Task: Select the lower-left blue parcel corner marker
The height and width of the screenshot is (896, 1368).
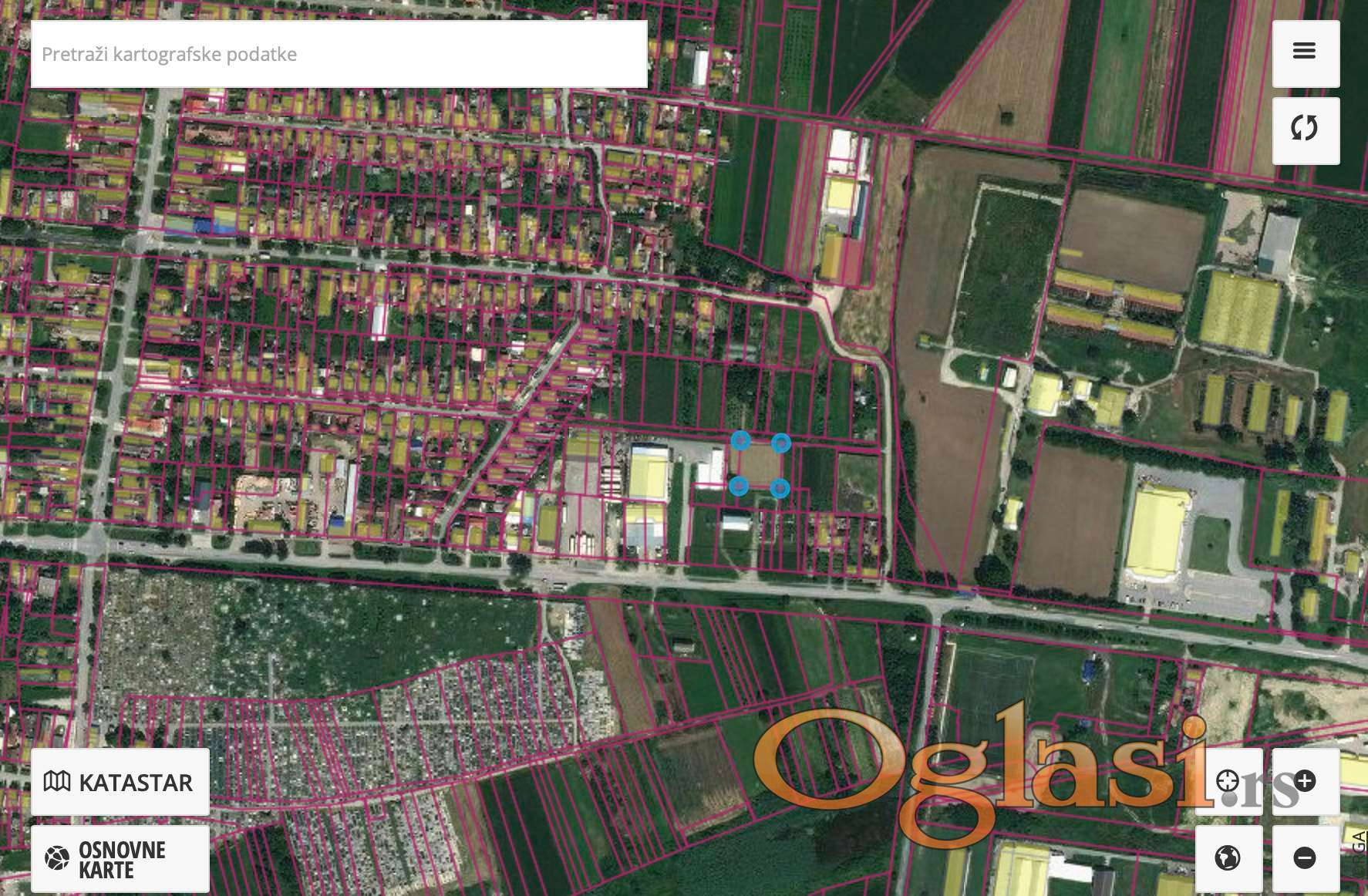Action: point(739,486)
